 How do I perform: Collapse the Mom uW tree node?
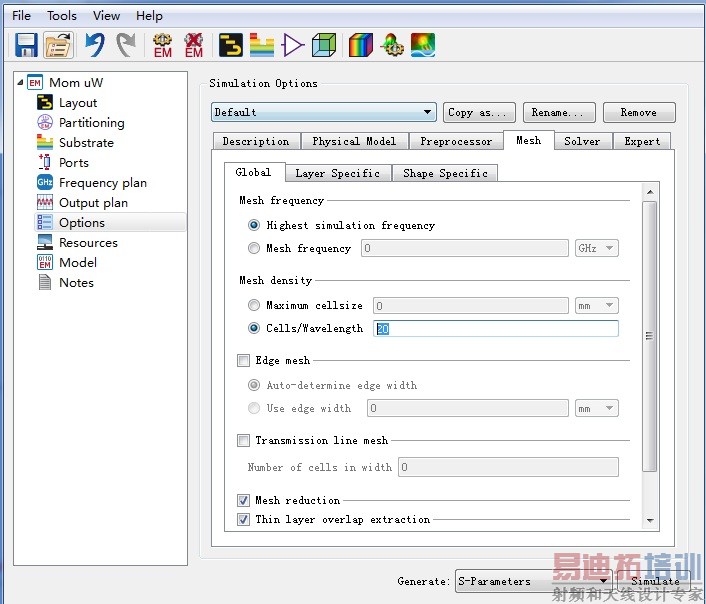pos(20,83)
